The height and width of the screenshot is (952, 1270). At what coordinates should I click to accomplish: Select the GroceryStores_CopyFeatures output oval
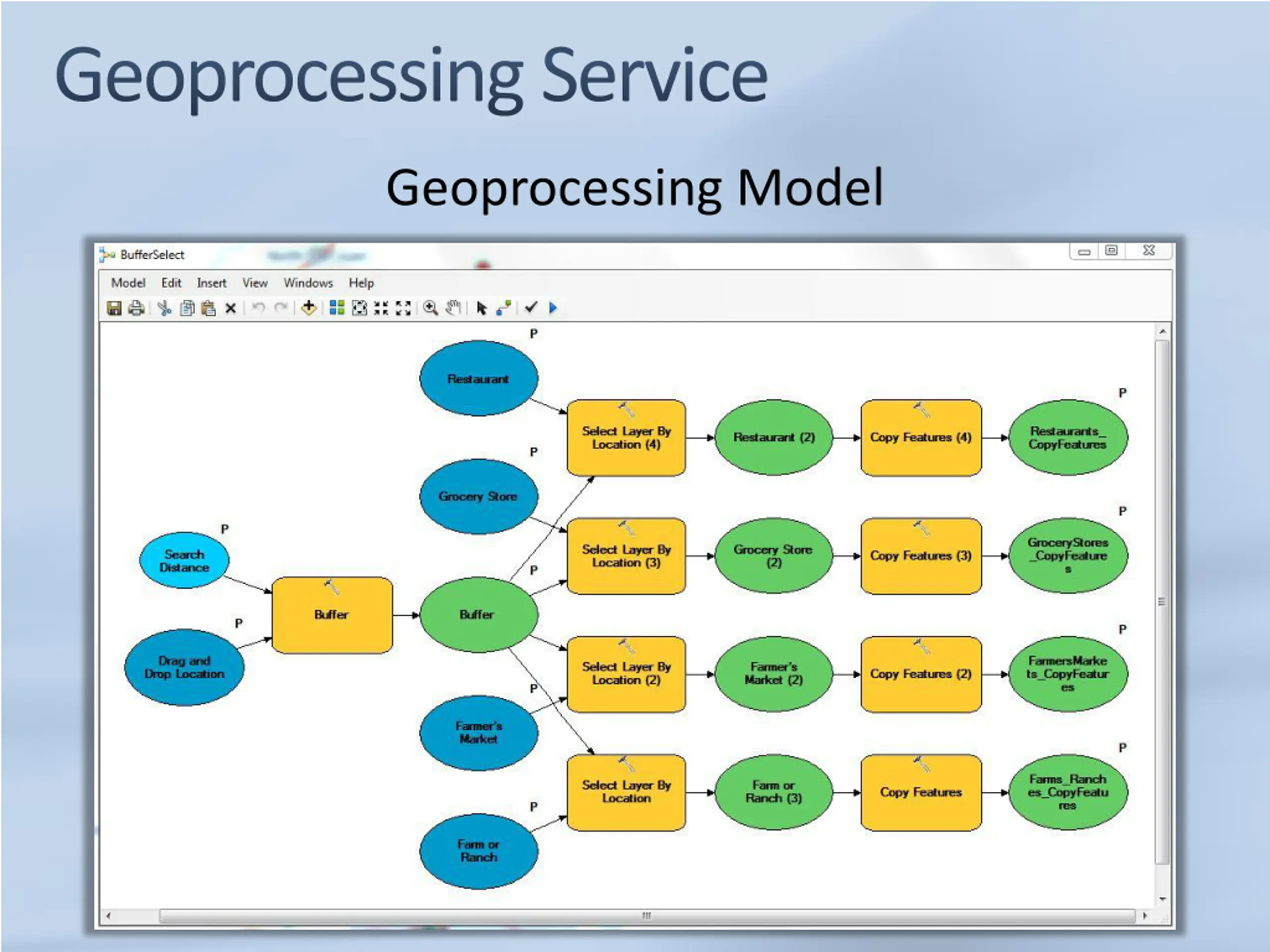(x=1068, y=556)
